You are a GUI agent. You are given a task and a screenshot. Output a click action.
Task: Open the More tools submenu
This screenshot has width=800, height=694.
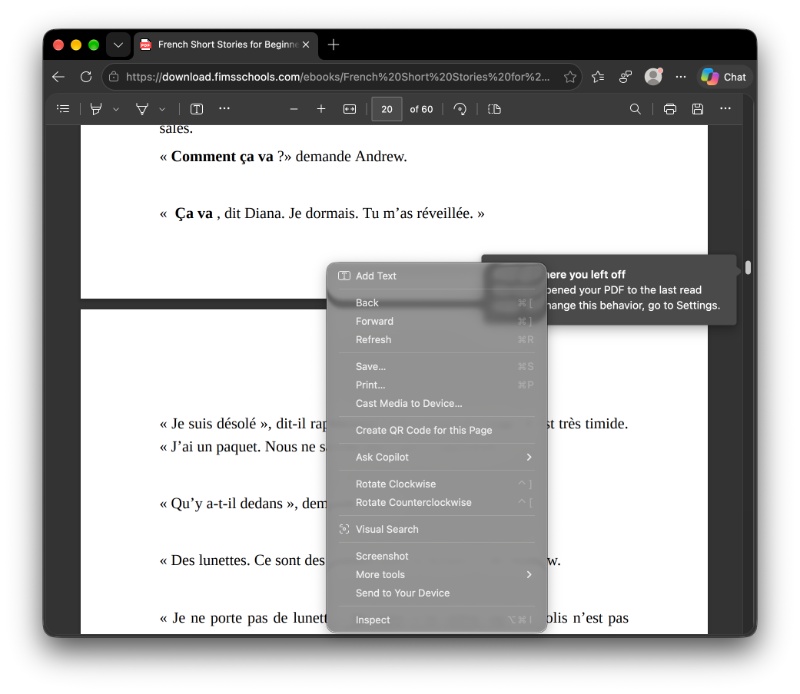437,575
